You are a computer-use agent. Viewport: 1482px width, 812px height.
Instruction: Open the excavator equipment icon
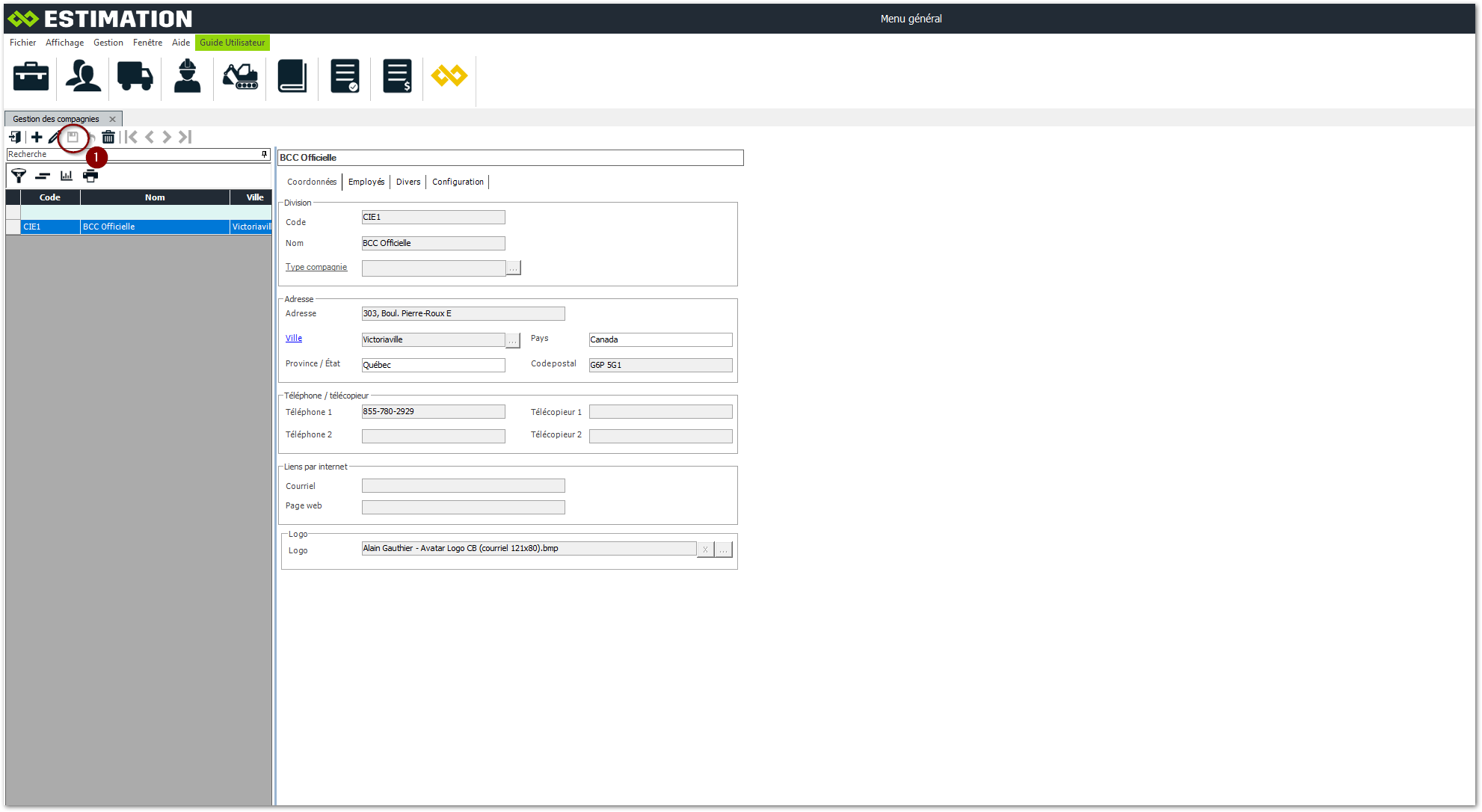click(x=240, y=76)
